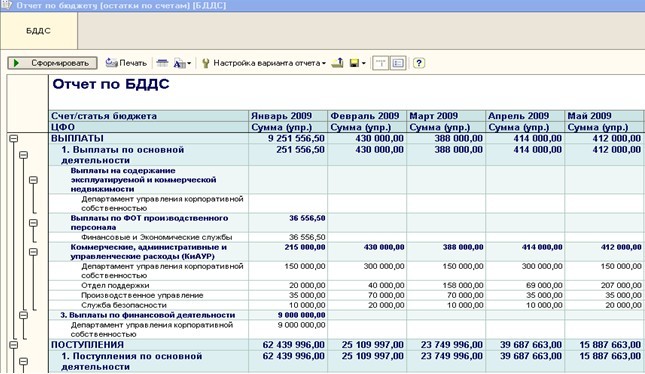Select ПОСТУПЛЕНИЯ March value 23 749 996,00
Screen dimensions: 645x374
click(452, 344)
